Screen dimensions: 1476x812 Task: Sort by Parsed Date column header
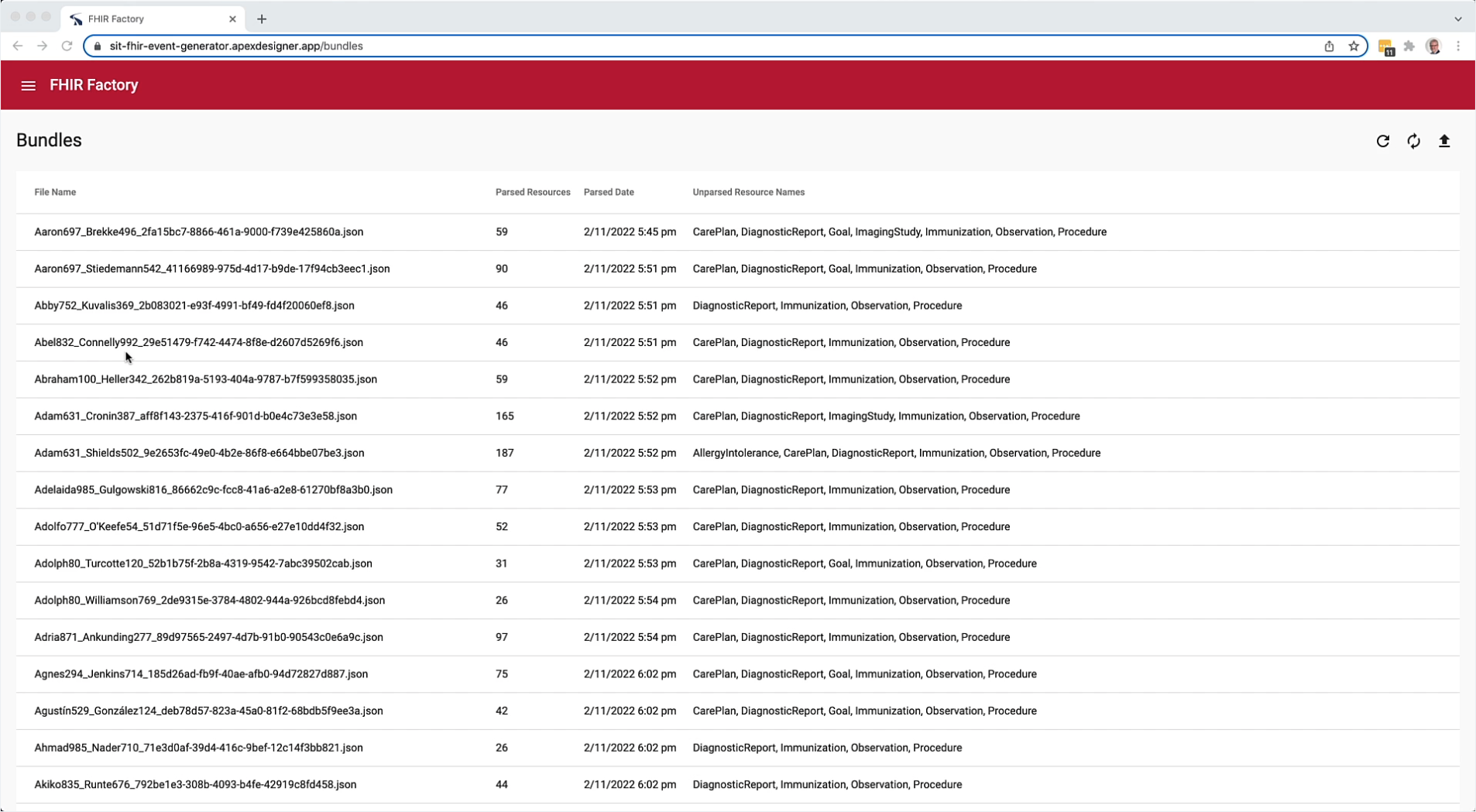click(609, 192)
